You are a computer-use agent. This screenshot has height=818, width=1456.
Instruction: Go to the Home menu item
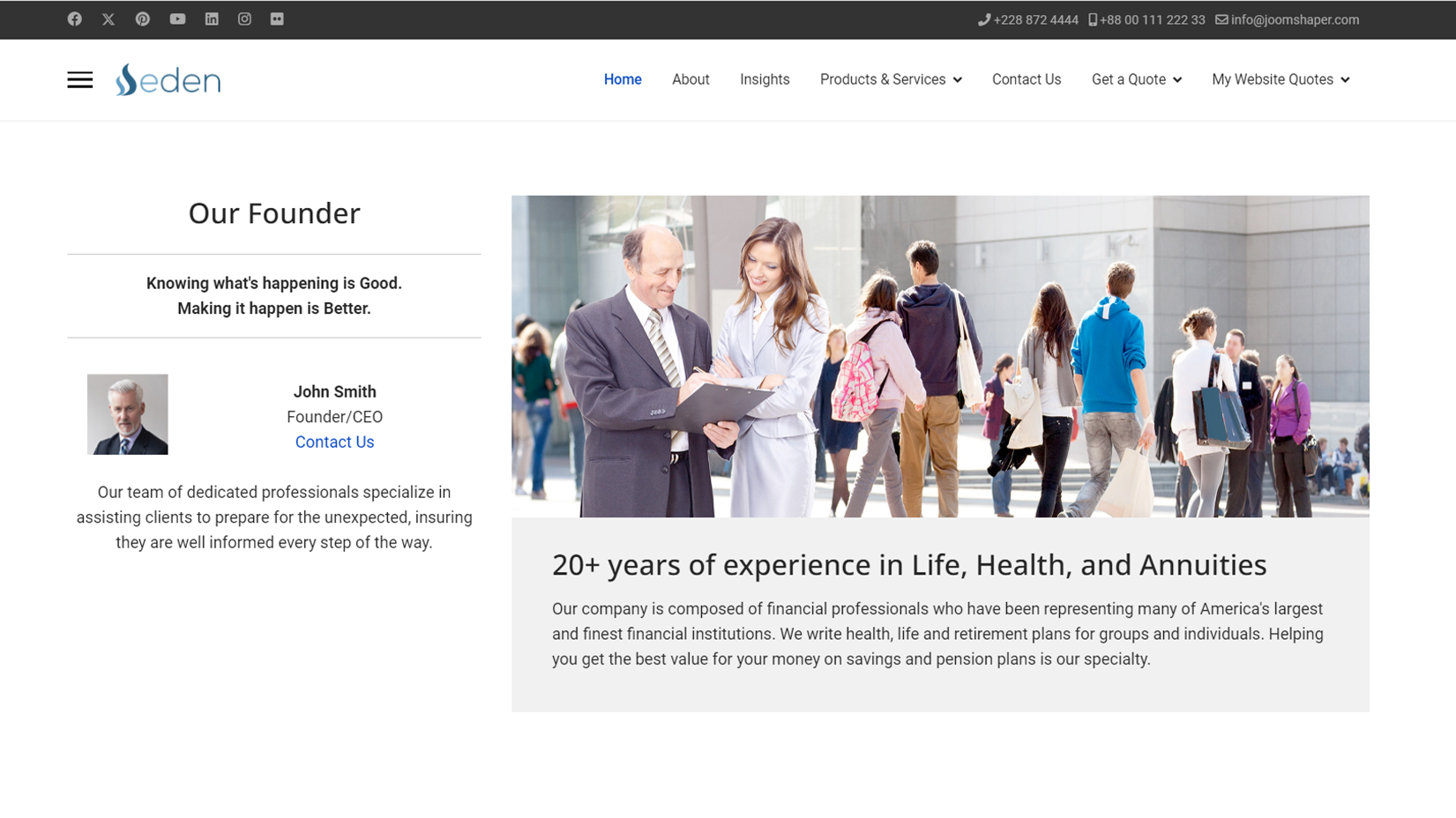pos(623,79)
